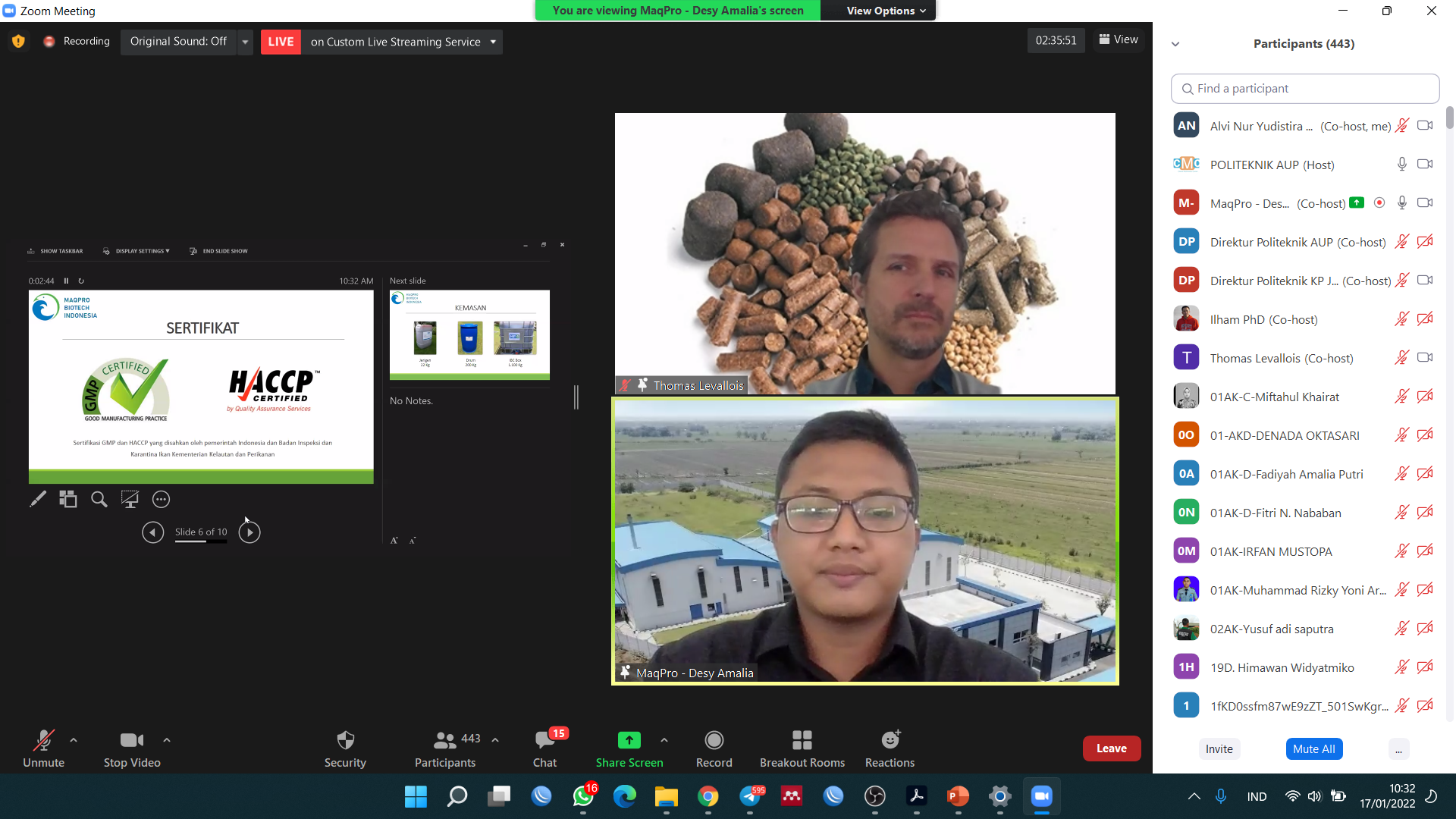
Task: Click the View layout menu
Action: tap(1119, 39)
